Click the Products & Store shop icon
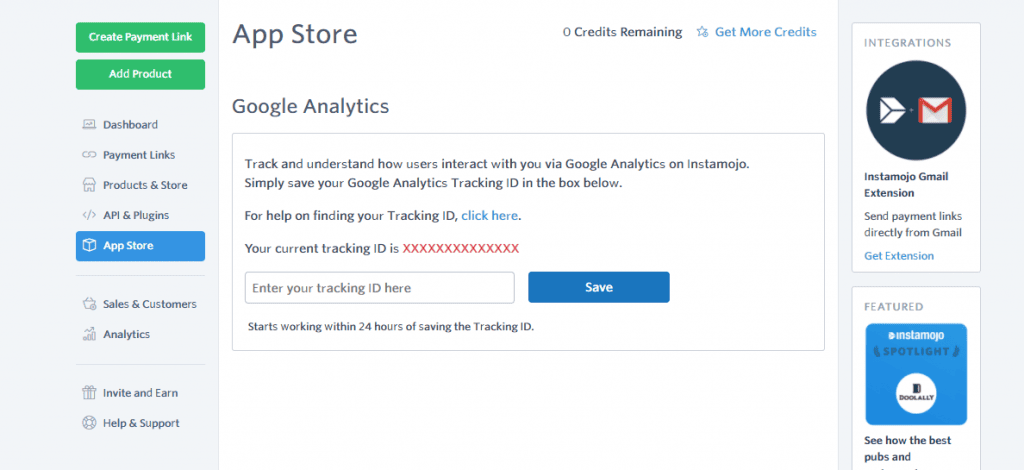1024x470 pixels. pos(88,185)
